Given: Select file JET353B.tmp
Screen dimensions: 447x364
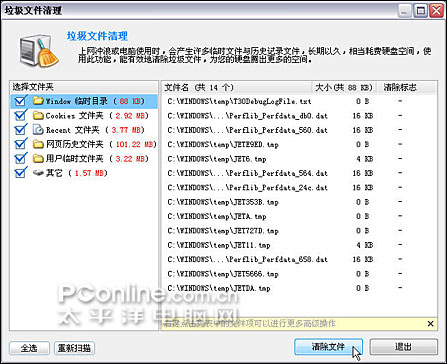Looking at the screenshot, I should click(299, 202).
